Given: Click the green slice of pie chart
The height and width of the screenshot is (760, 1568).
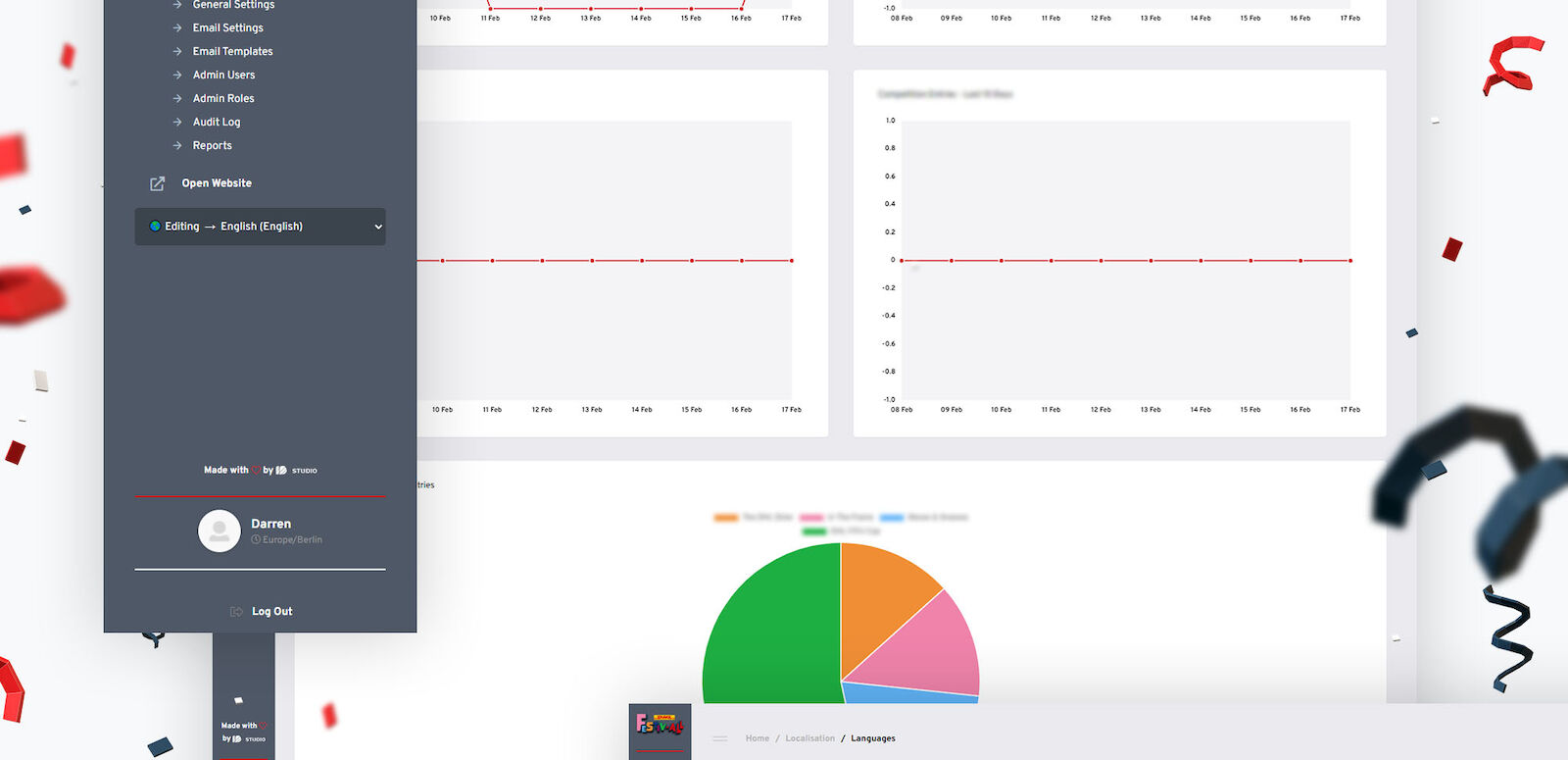Looking at the screenshot, I should (769, 628).
